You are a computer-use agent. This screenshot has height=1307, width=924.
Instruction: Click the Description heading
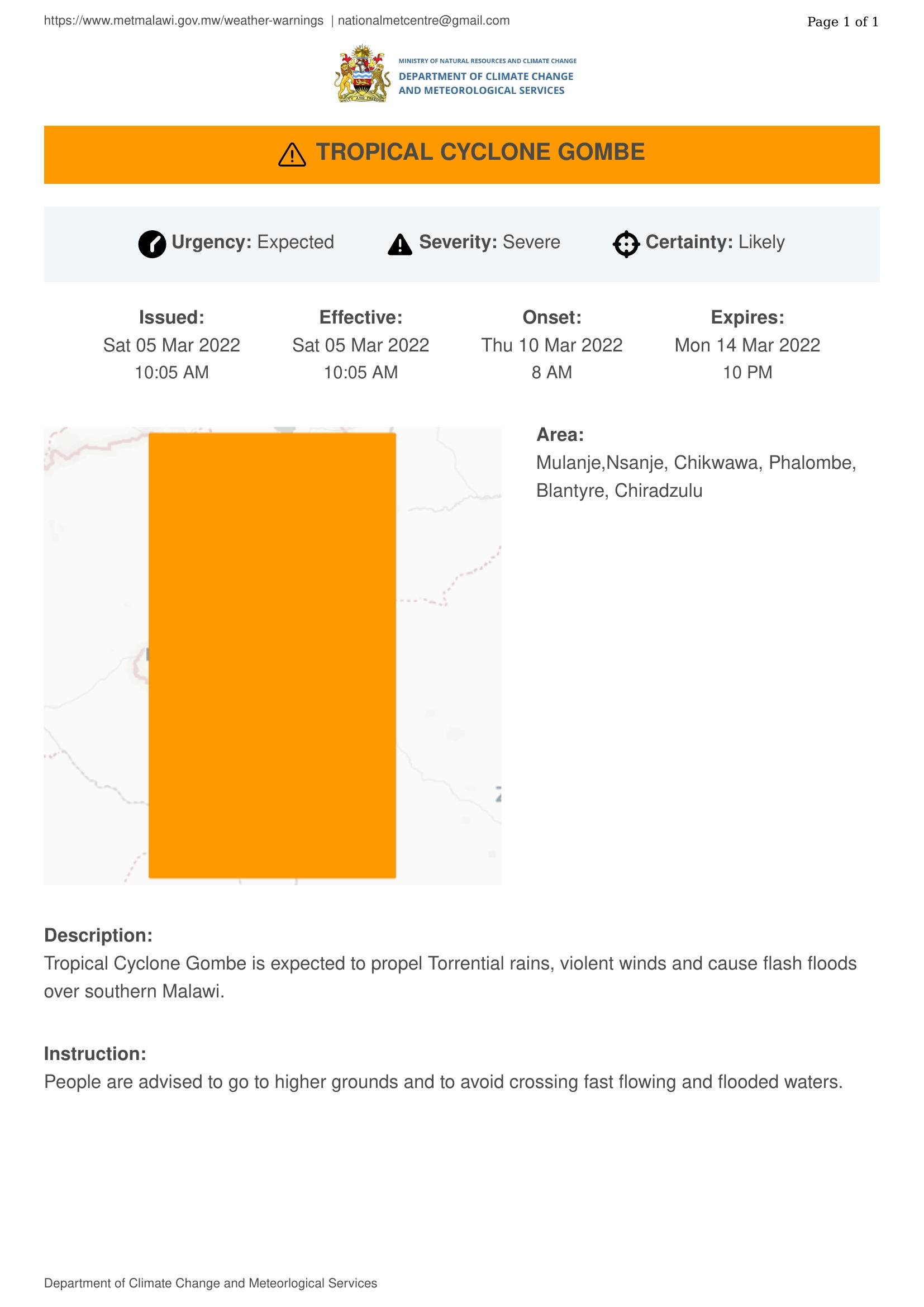point(98,935)
